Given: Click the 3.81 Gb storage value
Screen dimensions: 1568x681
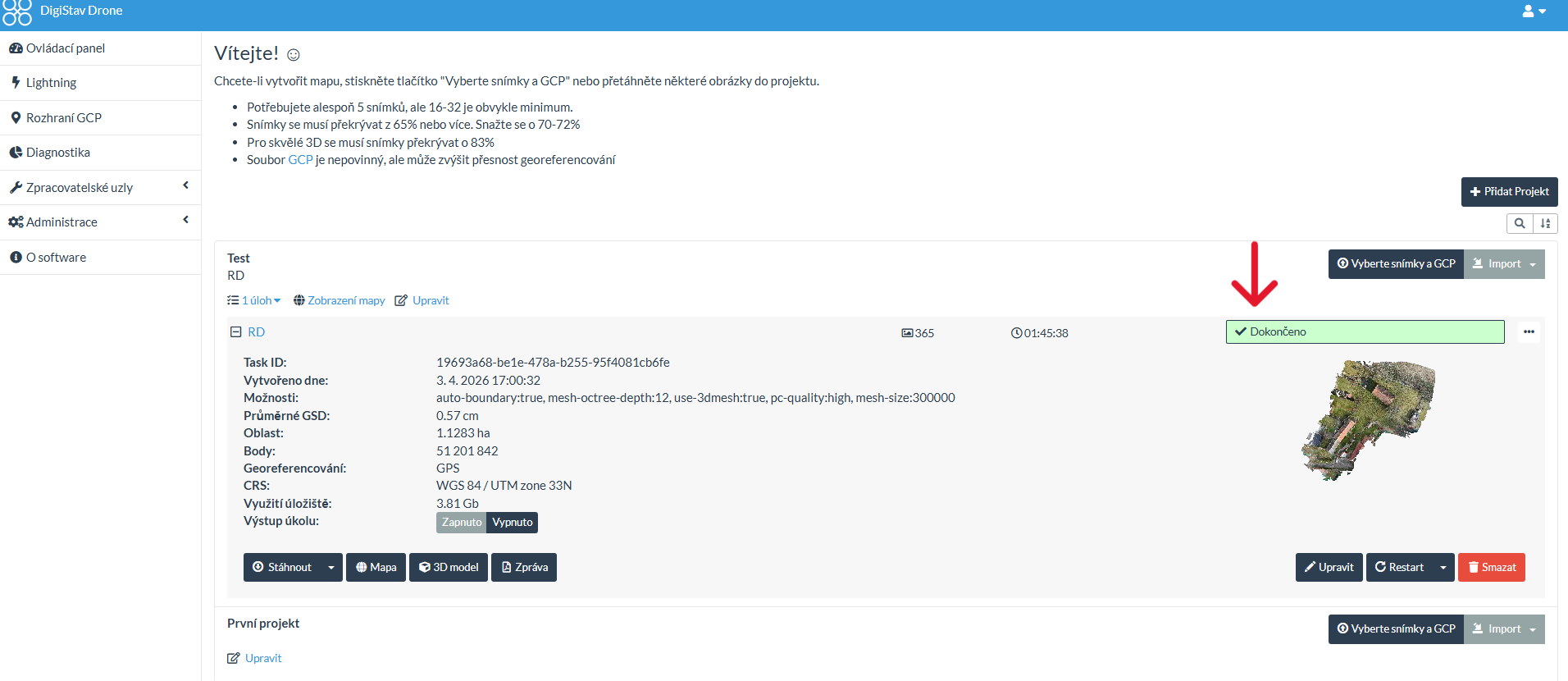Looking at the screenshot, I should pos(458,504).
